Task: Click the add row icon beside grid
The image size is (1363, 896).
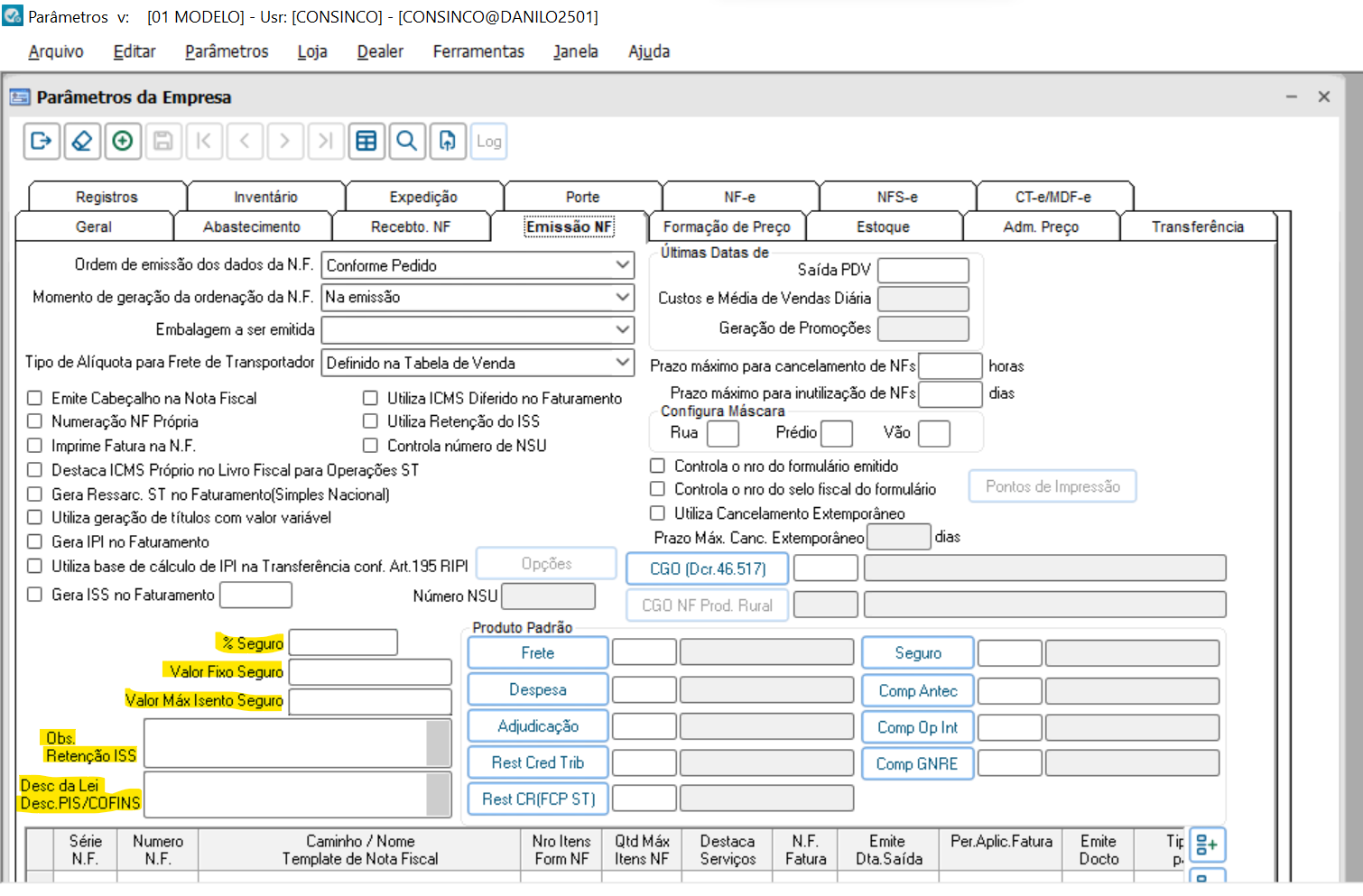Action: pyautogui.click(x=1207, y=845)
